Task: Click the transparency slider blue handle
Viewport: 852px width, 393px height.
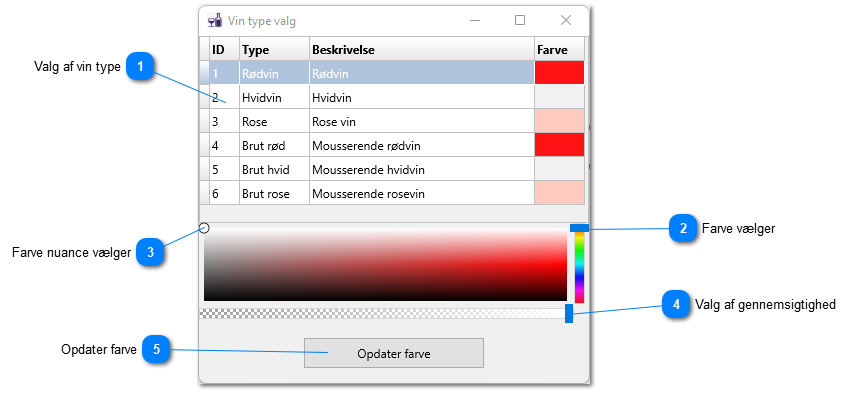Action: click(569, 313)
